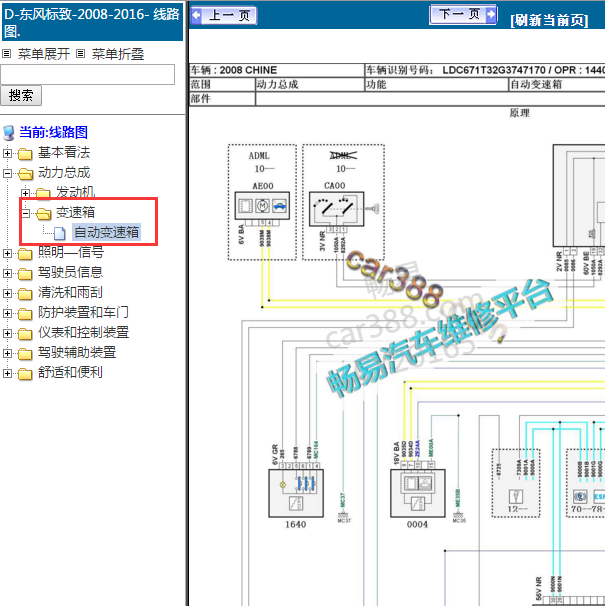Click the 舒适和便利 folder icon

point(25,374)
